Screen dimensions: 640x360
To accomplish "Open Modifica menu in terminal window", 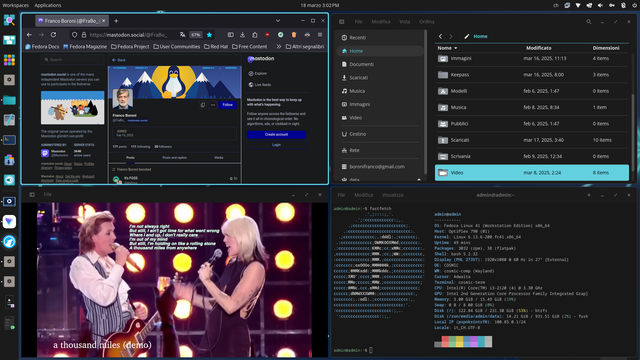I will click(x=363, y=195).
